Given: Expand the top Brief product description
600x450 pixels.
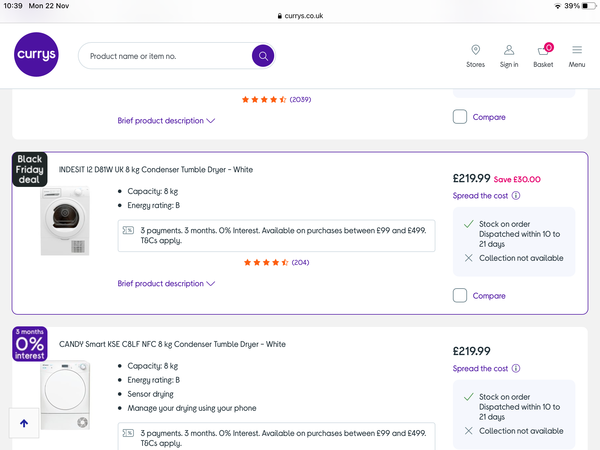Looking at the screenshot, I should tap(166, 121).
